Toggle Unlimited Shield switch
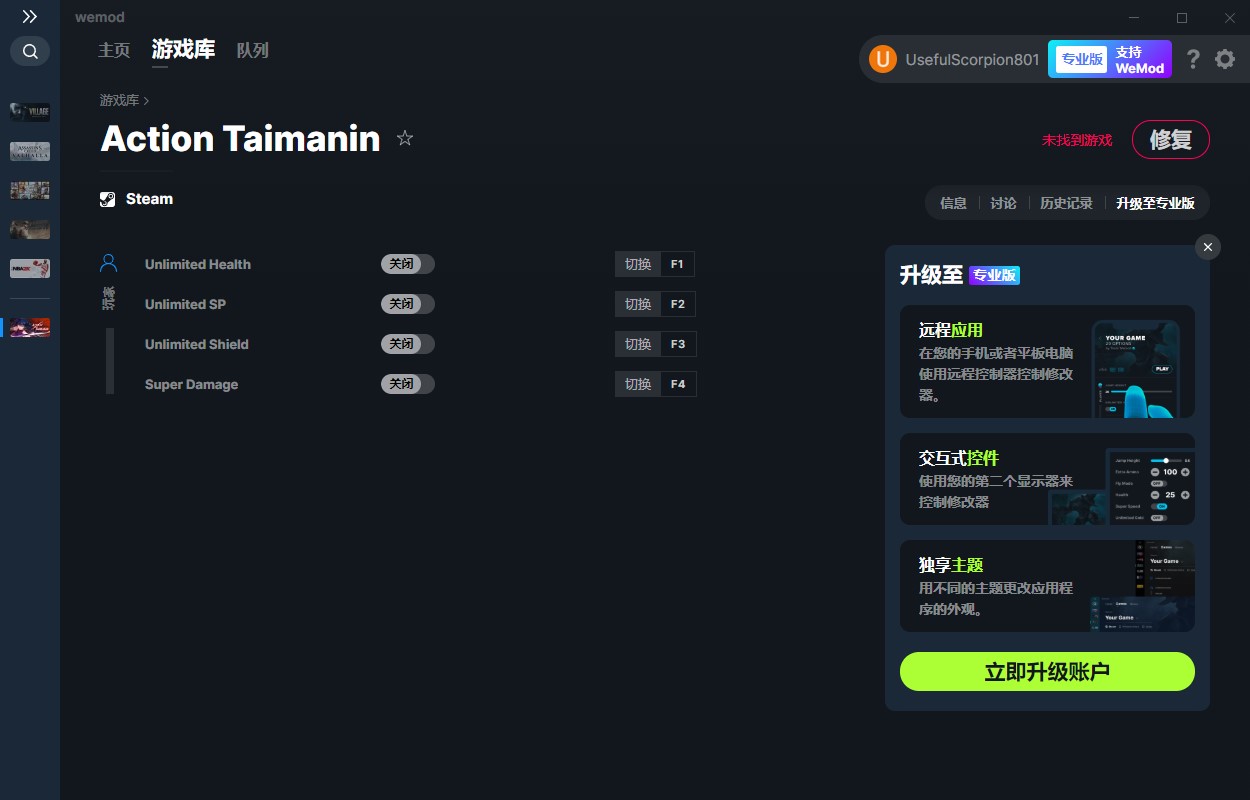Image resolution: width=1250 pixels, height=800 pixels. click(408, 344)
